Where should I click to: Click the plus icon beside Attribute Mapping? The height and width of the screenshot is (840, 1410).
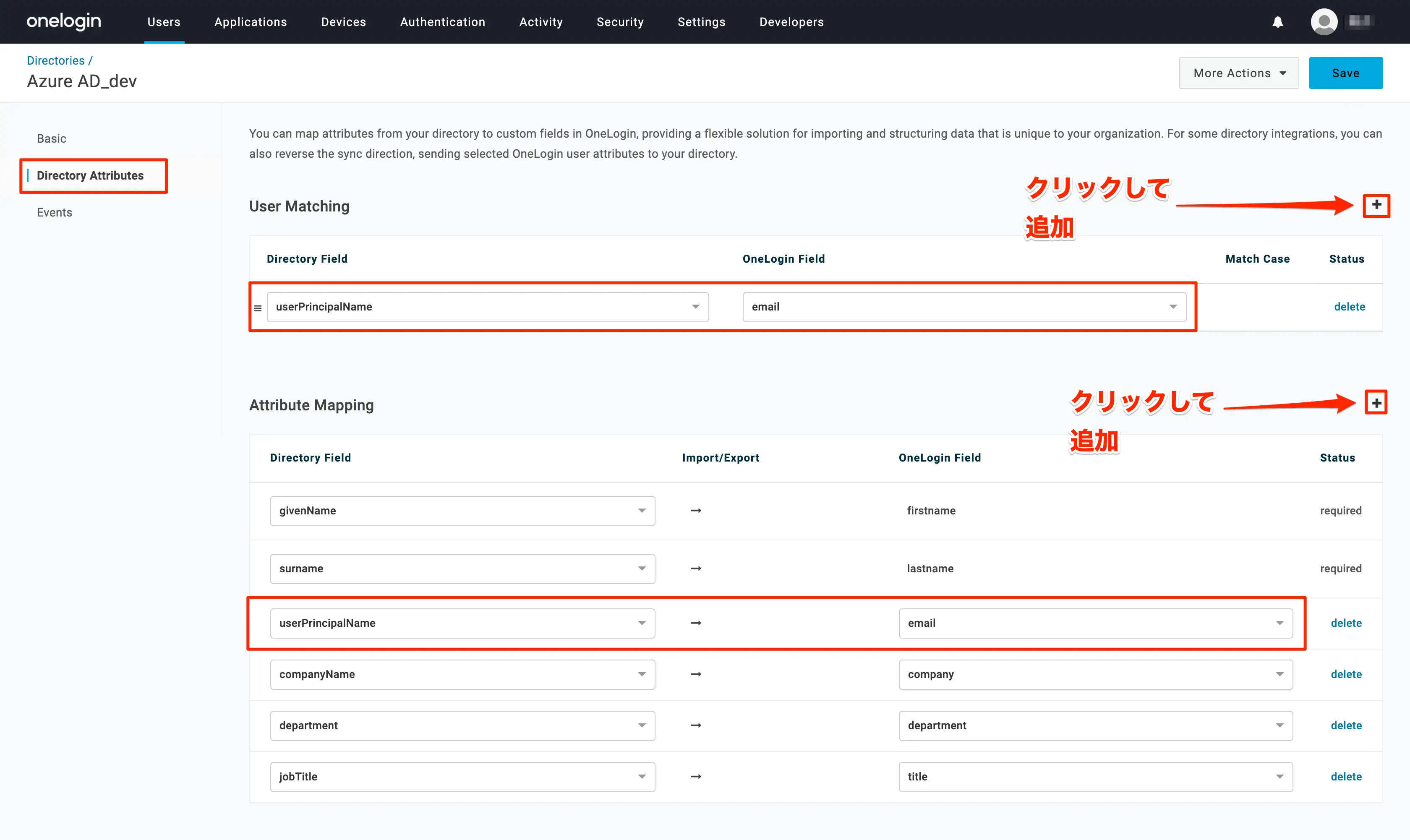(x=1376, y=403)
